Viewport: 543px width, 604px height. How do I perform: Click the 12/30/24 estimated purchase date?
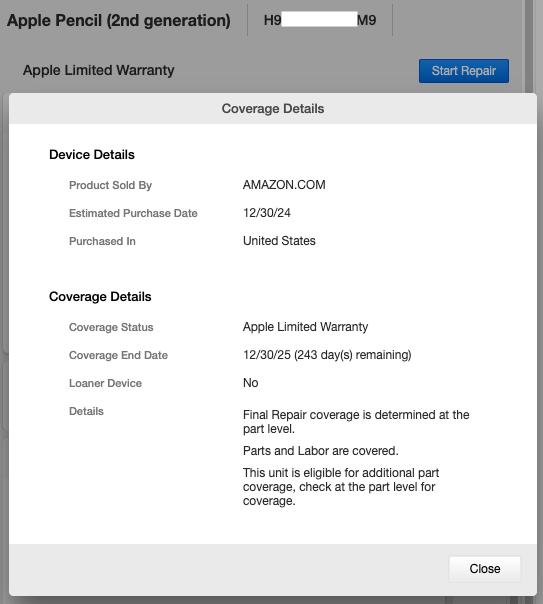[x=266, y=213]
